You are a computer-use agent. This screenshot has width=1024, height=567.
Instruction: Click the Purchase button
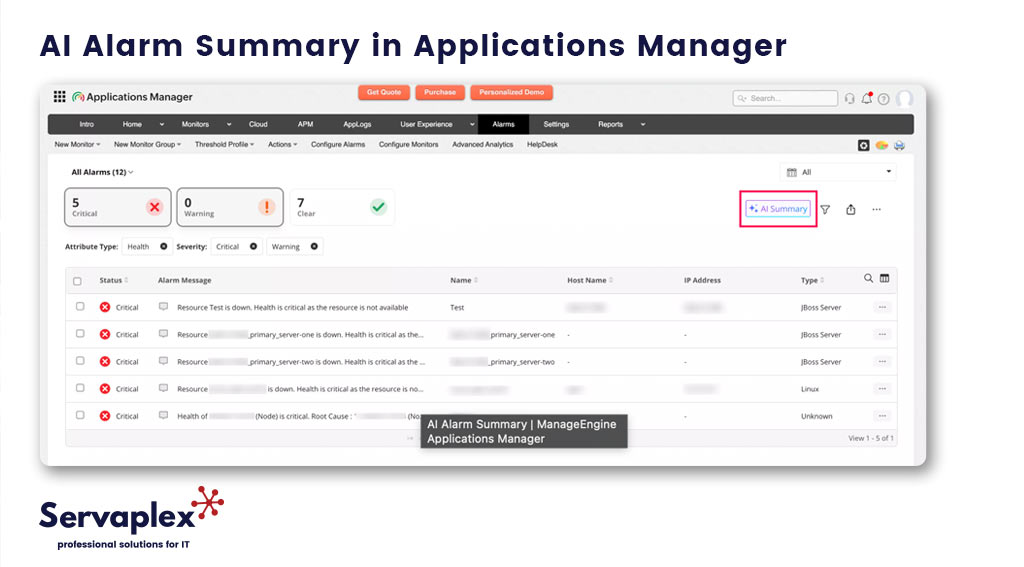coord(440,93)
